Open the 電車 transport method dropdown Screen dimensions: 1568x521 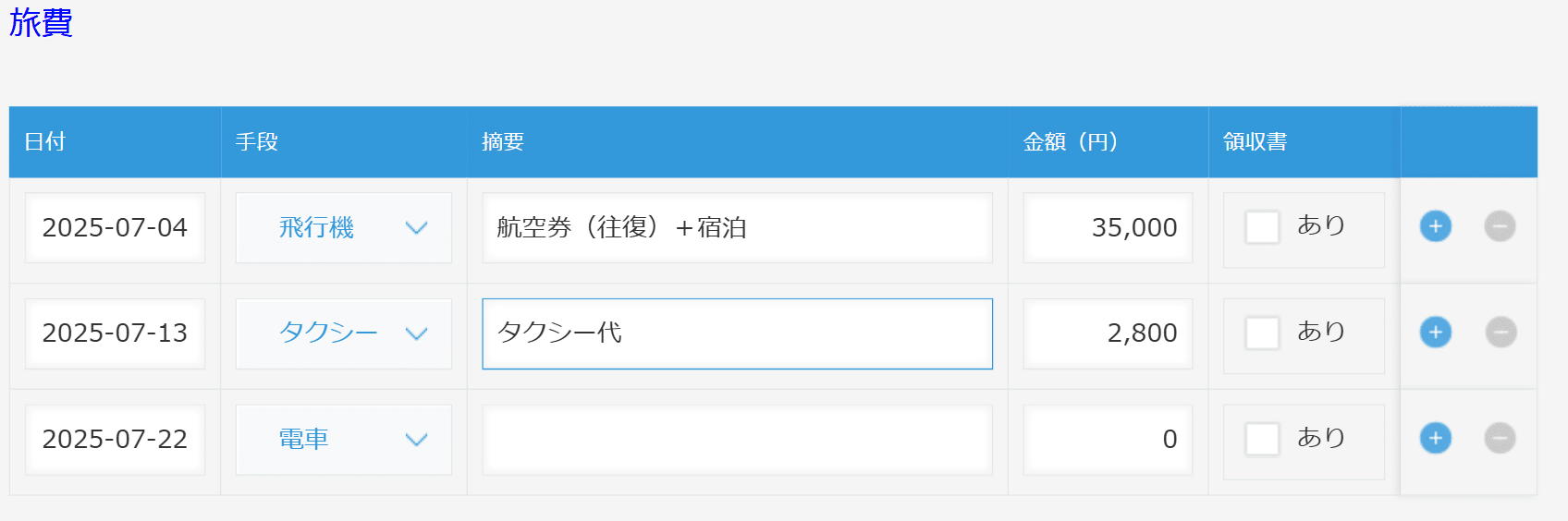tap(344, 440)
